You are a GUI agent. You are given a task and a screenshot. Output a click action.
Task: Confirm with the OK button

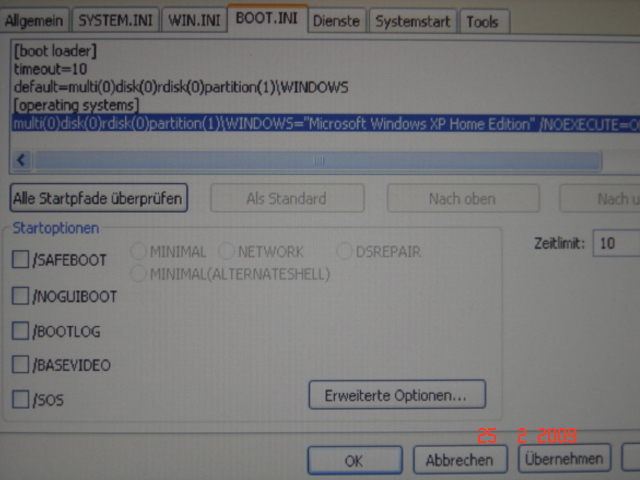[353, 461]
